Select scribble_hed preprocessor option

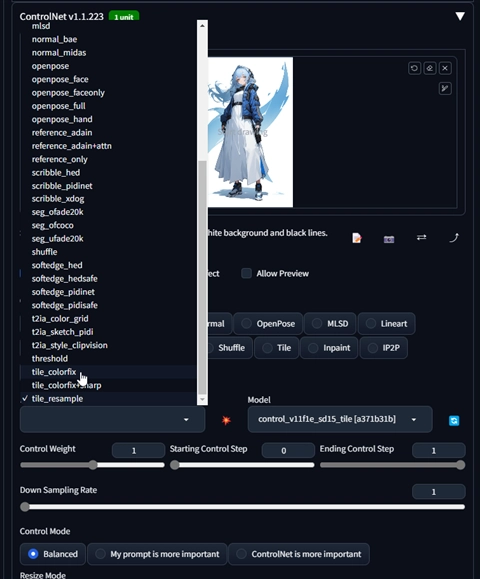point(109,172)
